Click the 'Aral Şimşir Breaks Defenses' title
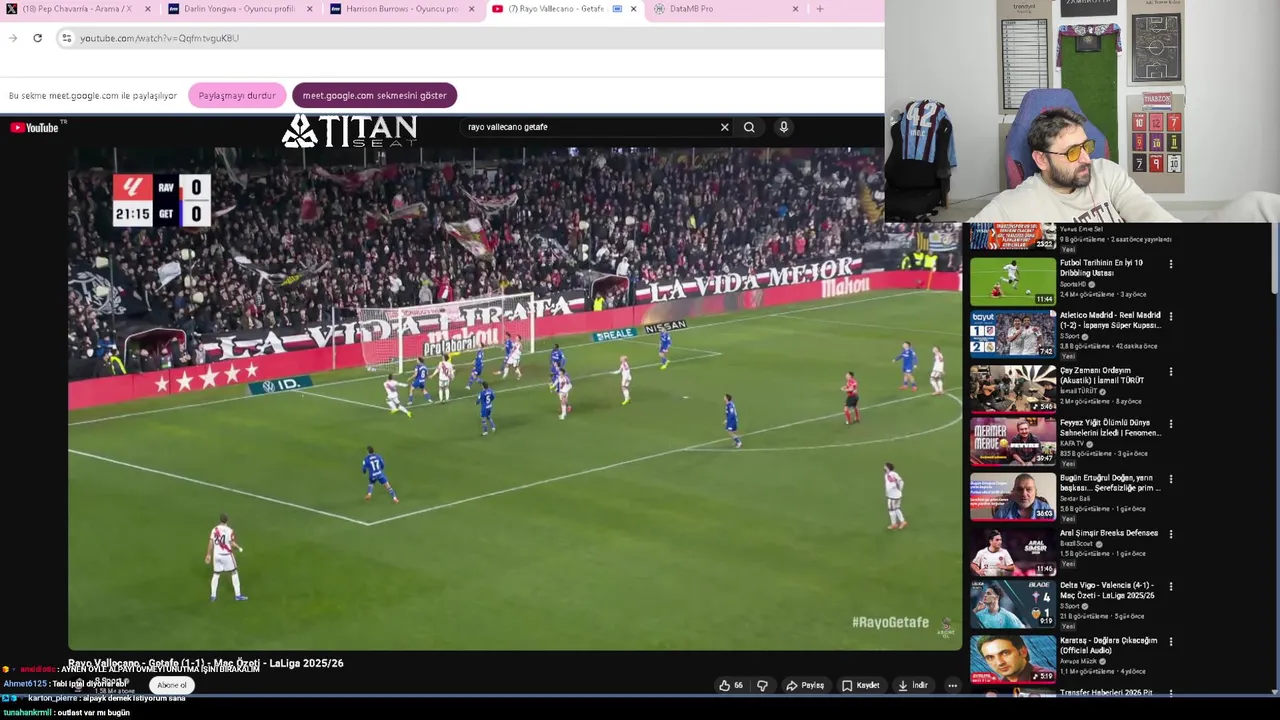Image resolution: width=1280 pixels, height=720 pixels. (1109, 533)
